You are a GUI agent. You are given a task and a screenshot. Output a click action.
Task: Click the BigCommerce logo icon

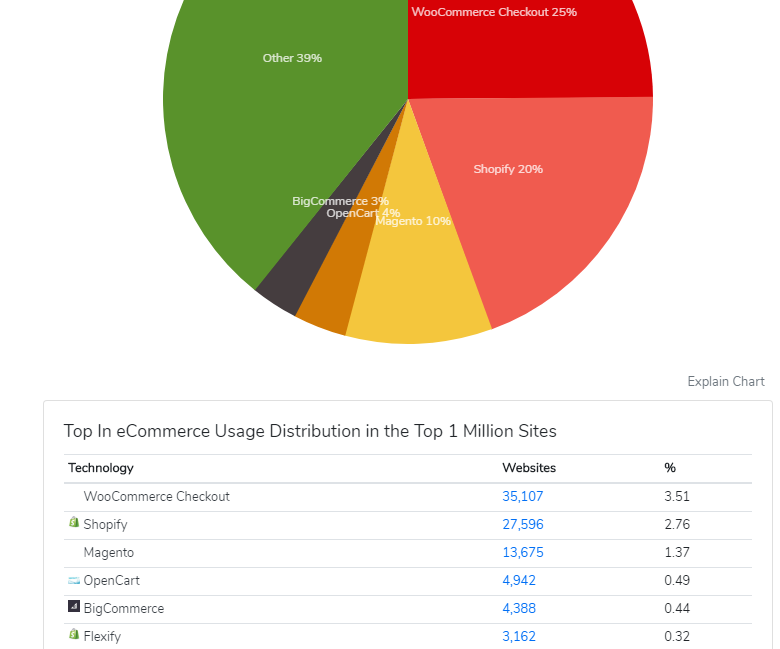click(74, 606)
